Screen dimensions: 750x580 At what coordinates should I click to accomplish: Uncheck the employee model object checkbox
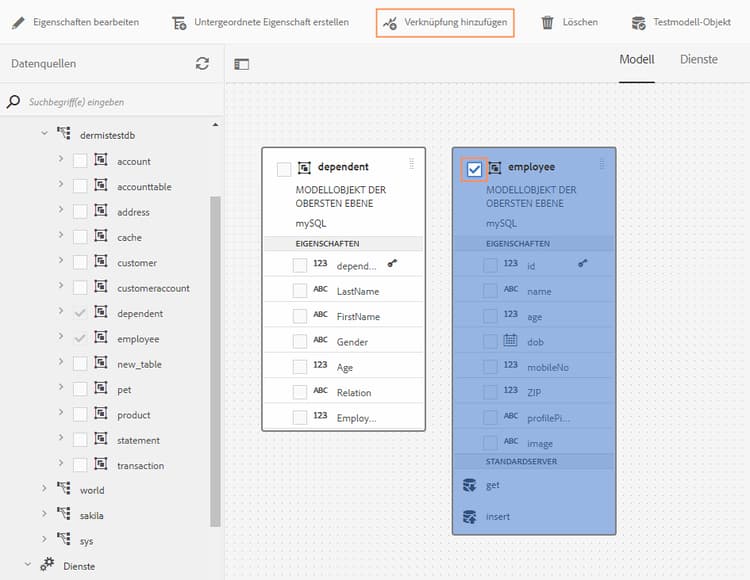tap(474, 169)
